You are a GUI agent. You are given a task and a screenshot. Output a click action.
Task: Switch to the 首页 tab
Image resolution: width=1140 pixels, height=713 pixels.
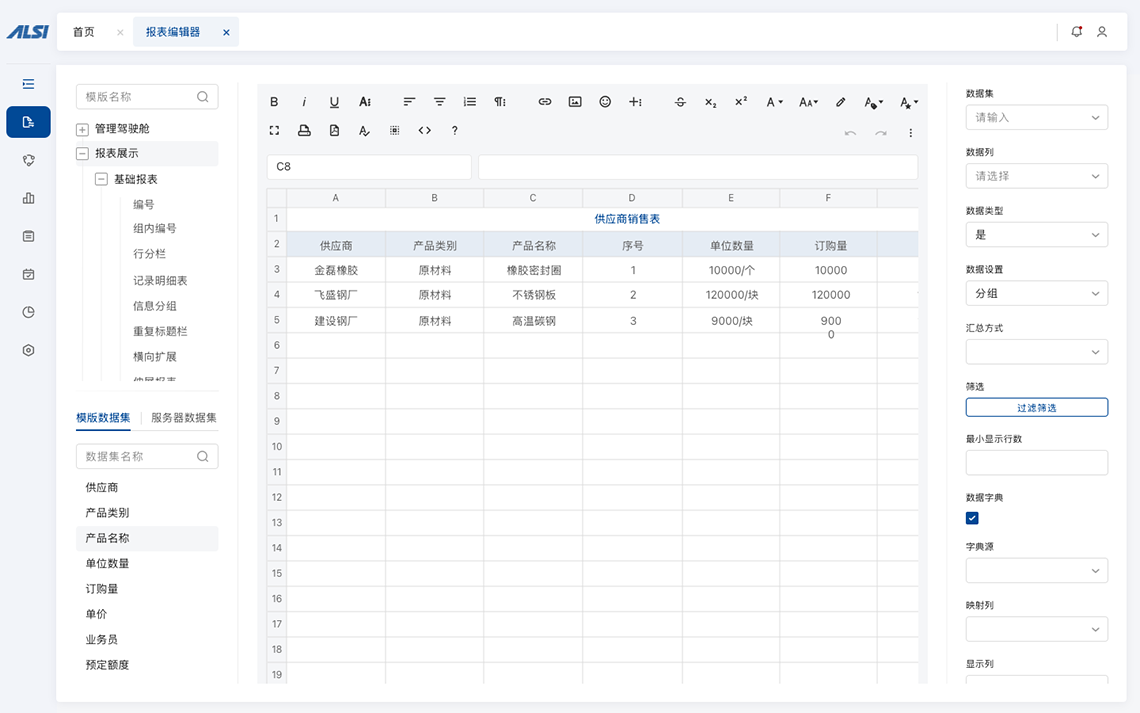coord(84,32)
